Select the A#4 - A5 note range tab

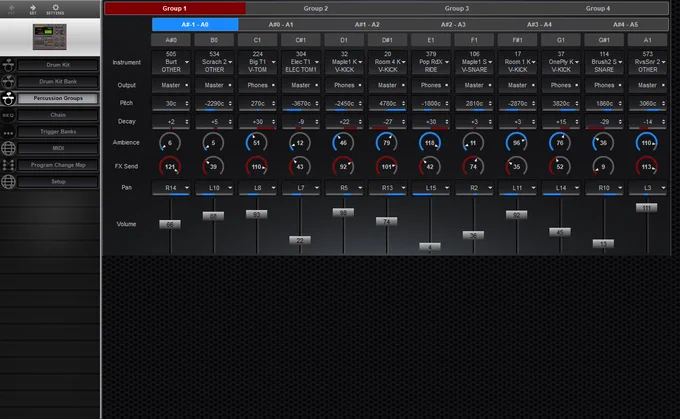tap(625, 25)
